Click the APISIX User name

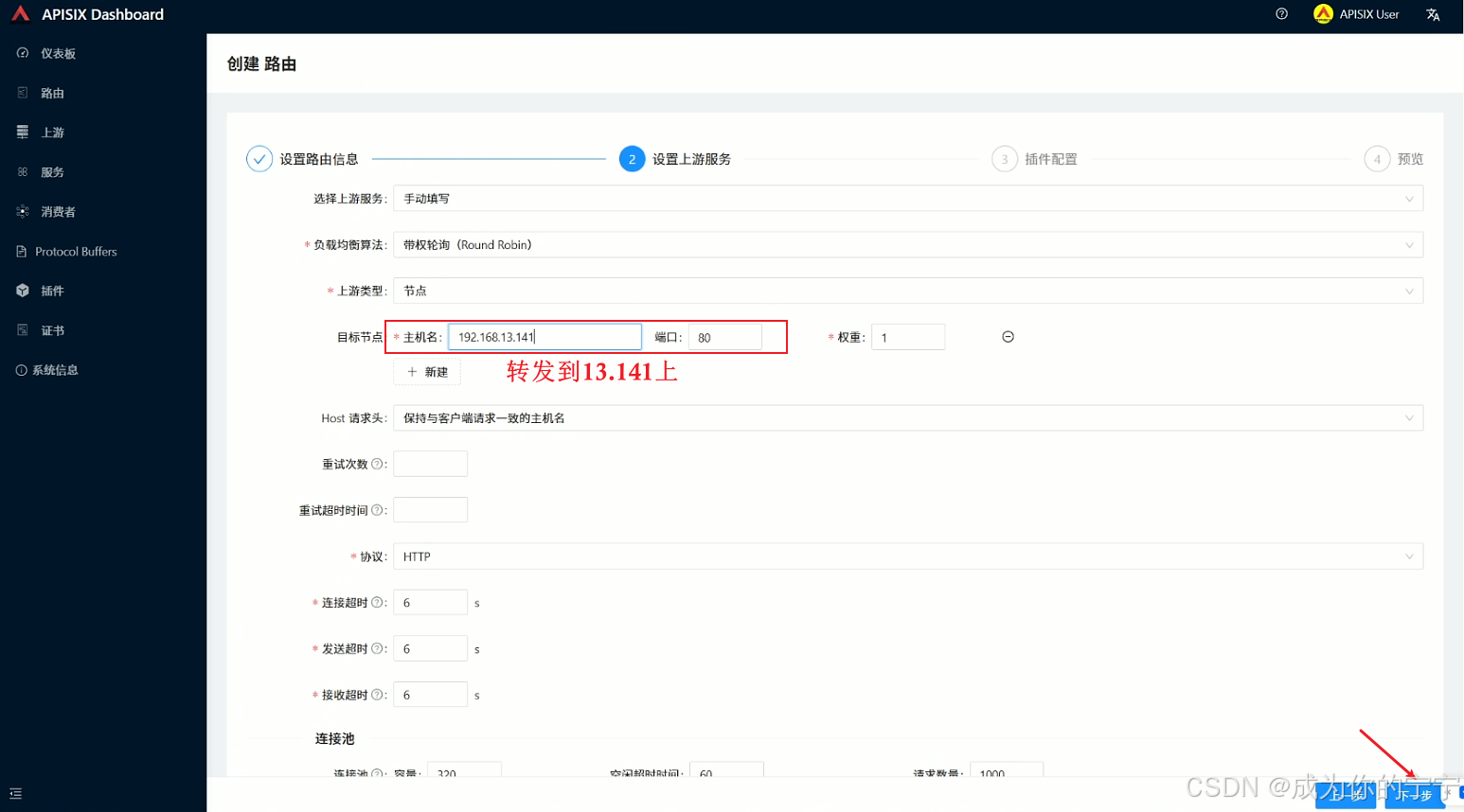click(x=1368, y=14)
